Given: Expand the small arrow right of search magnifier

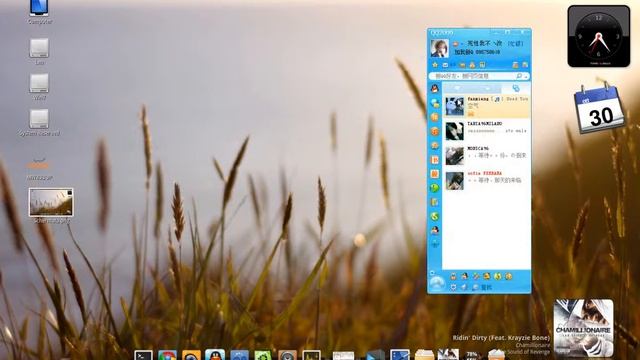Looking at the screenshot, I should coord(526,76).
